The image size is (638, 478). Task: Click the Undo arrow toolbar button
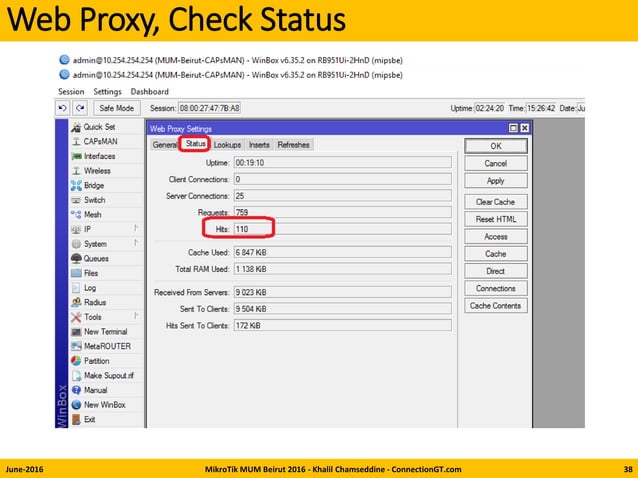(x=62, y=108)
